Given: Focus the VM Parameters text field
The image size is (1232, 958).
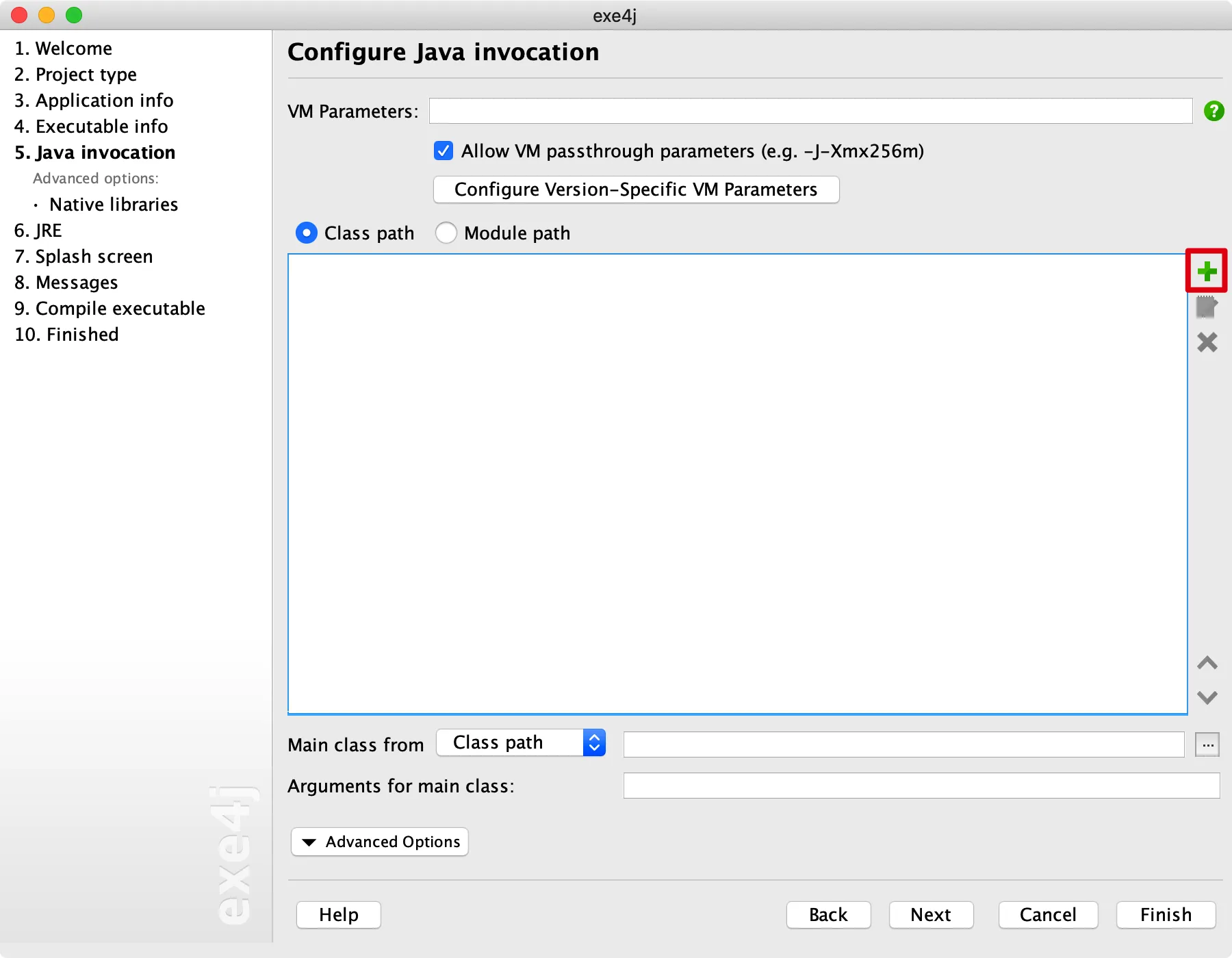Looking at the screenshot, I should coord(810,111).
